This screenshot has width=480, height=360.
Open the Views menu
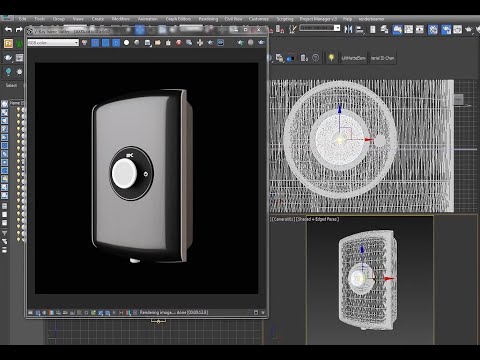coord(78,19)
